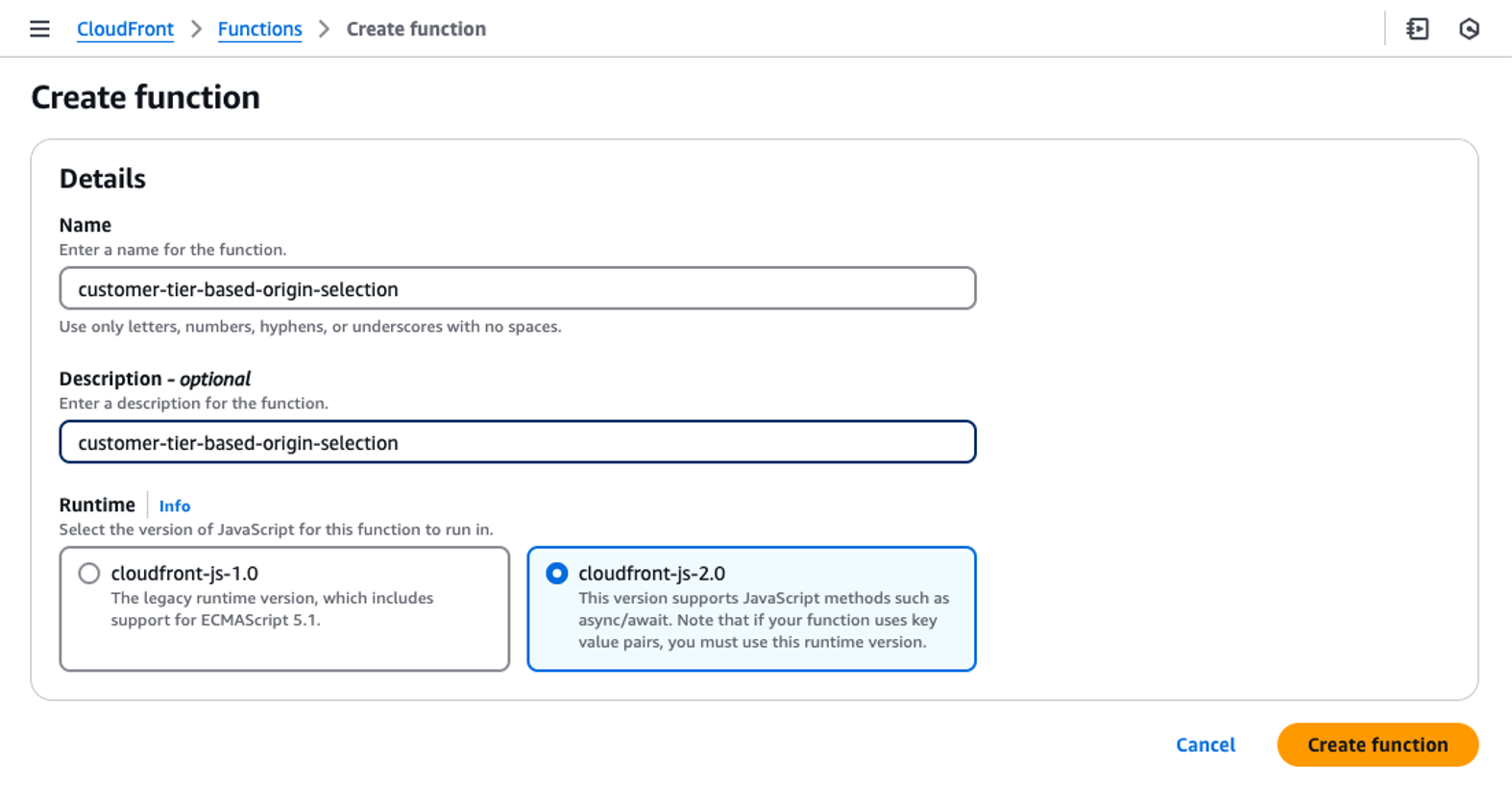The image size is (1512, 790).
Task: Go to Functions breadcrumb link
Action: 259,29
